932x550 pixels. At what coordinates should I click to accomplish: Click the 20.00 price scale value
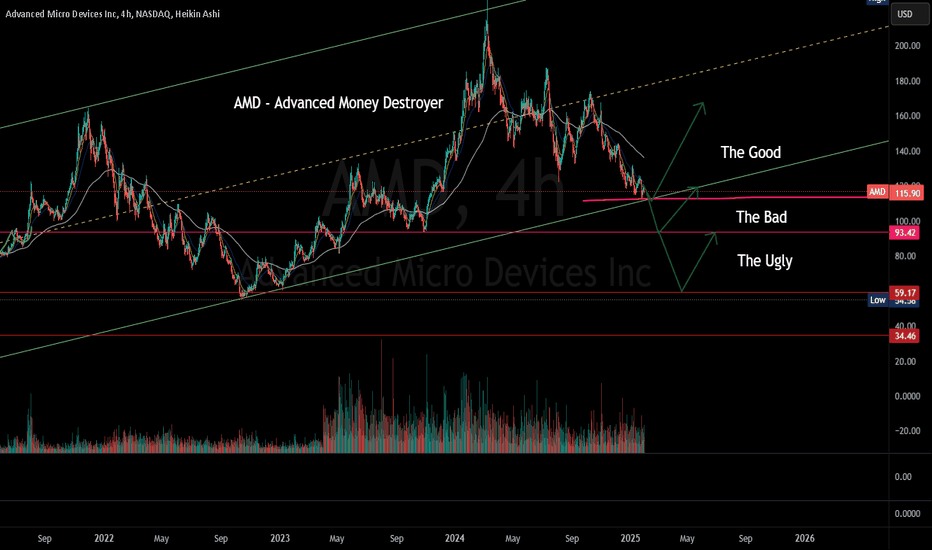pos(907,362)
